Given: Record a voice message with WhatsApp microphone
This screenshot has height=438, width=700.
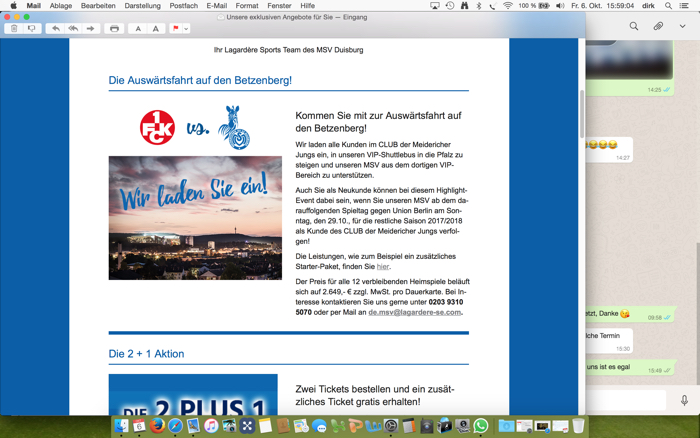Looking at the screenshot, I should (x=684, y=400).
